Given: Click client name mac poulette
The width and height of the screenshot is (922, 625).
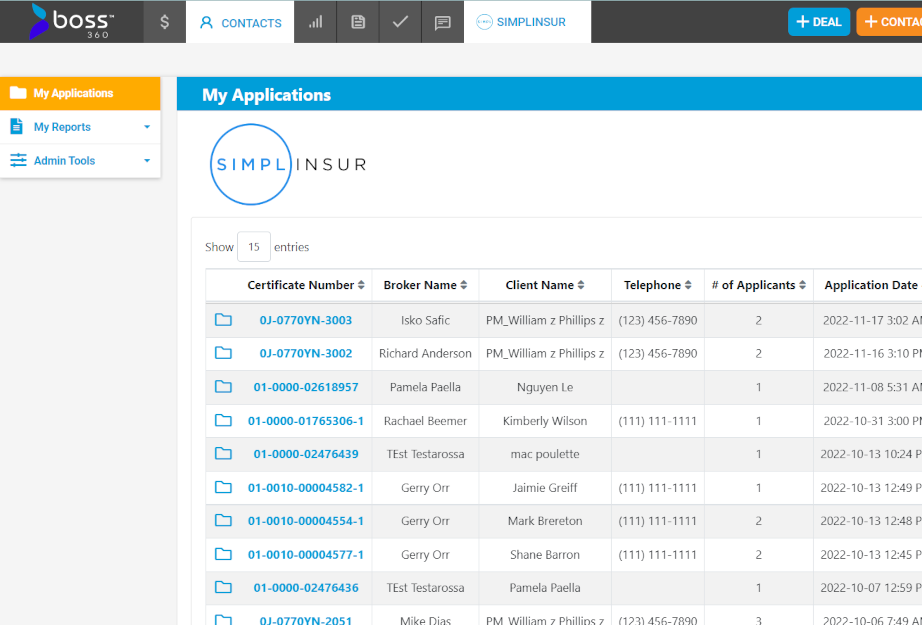Looking at the screenshot, I should [545, 454].
